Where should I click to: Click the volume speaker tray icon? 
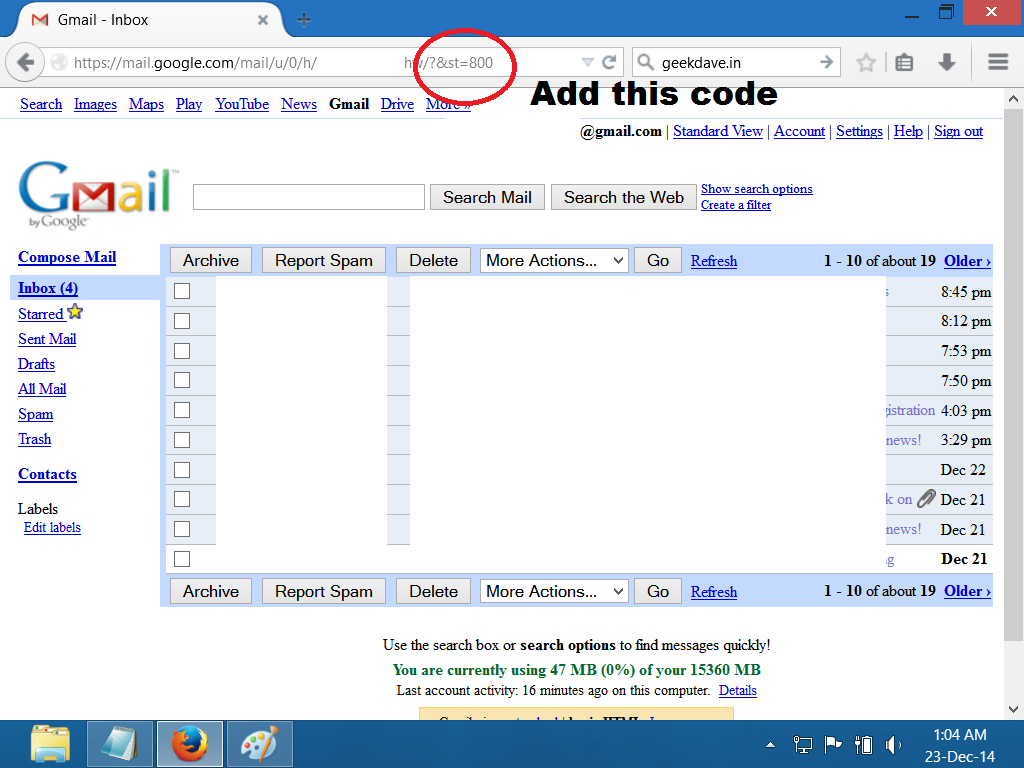[x=893, y=744]
